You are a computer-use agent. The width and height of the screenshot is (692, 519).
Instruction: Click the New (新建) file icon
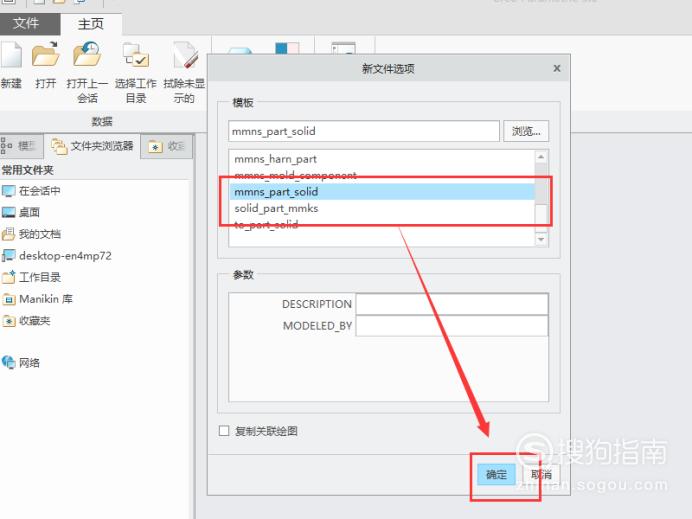[11, 57]
